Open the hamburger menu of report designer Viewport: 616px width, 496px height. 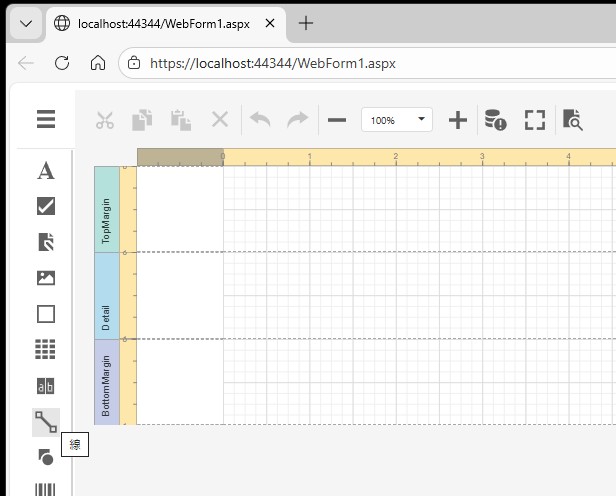[46, 120]
